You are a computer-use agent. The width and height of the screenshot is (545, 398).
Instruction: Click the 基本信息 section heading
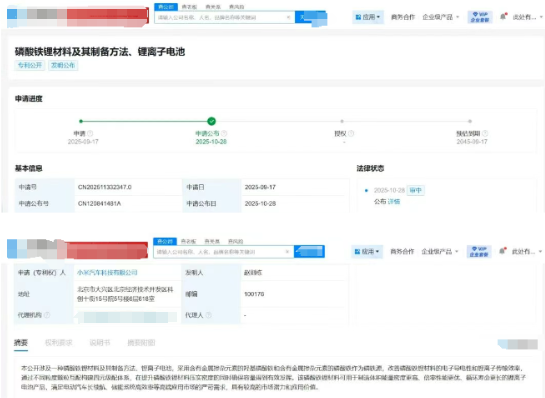[29, 169]
